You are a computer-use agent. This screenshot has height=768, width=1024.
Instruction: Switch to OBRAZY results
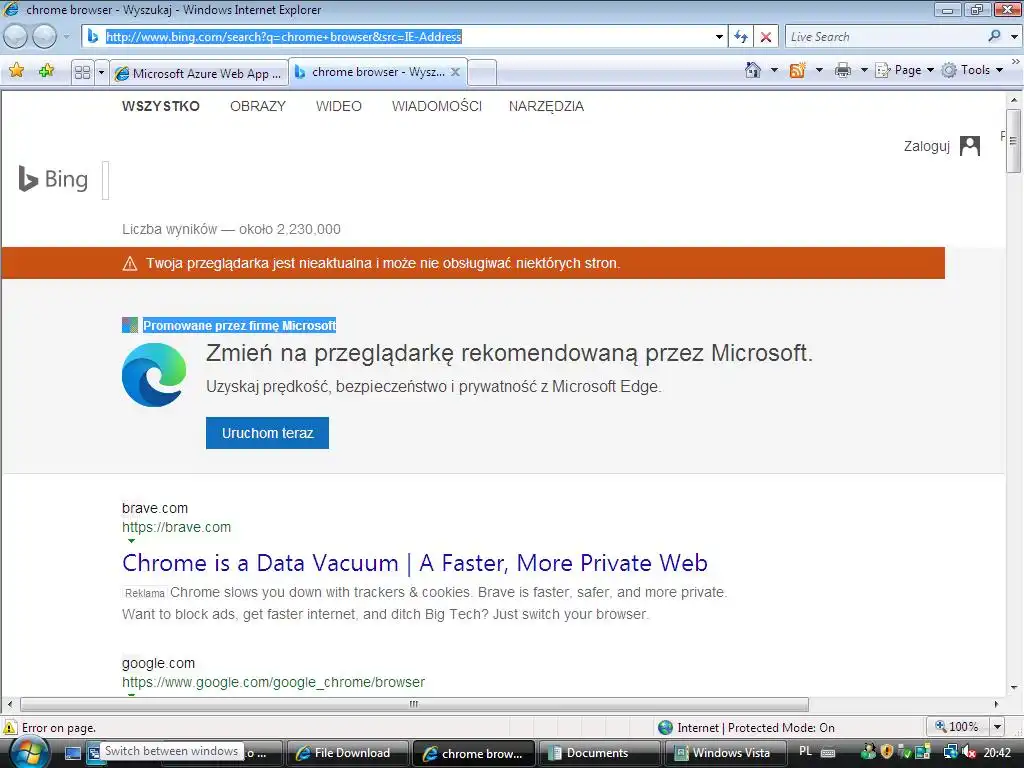click(x=258, y=106)
